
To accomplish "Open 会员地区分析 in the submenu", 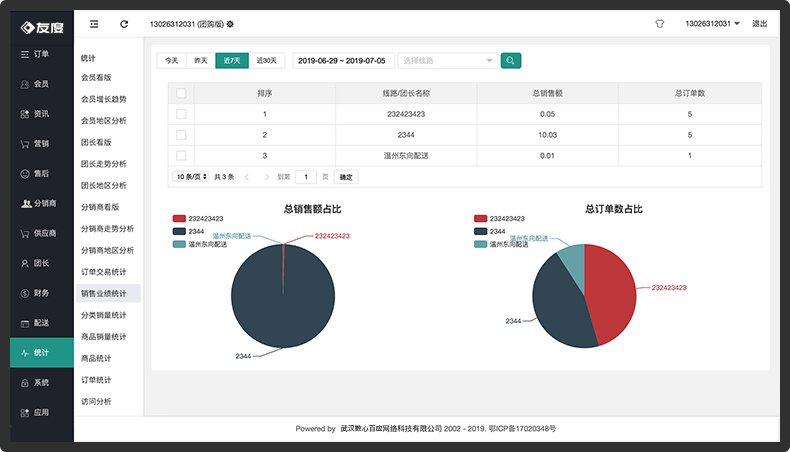I will point(104,121).
